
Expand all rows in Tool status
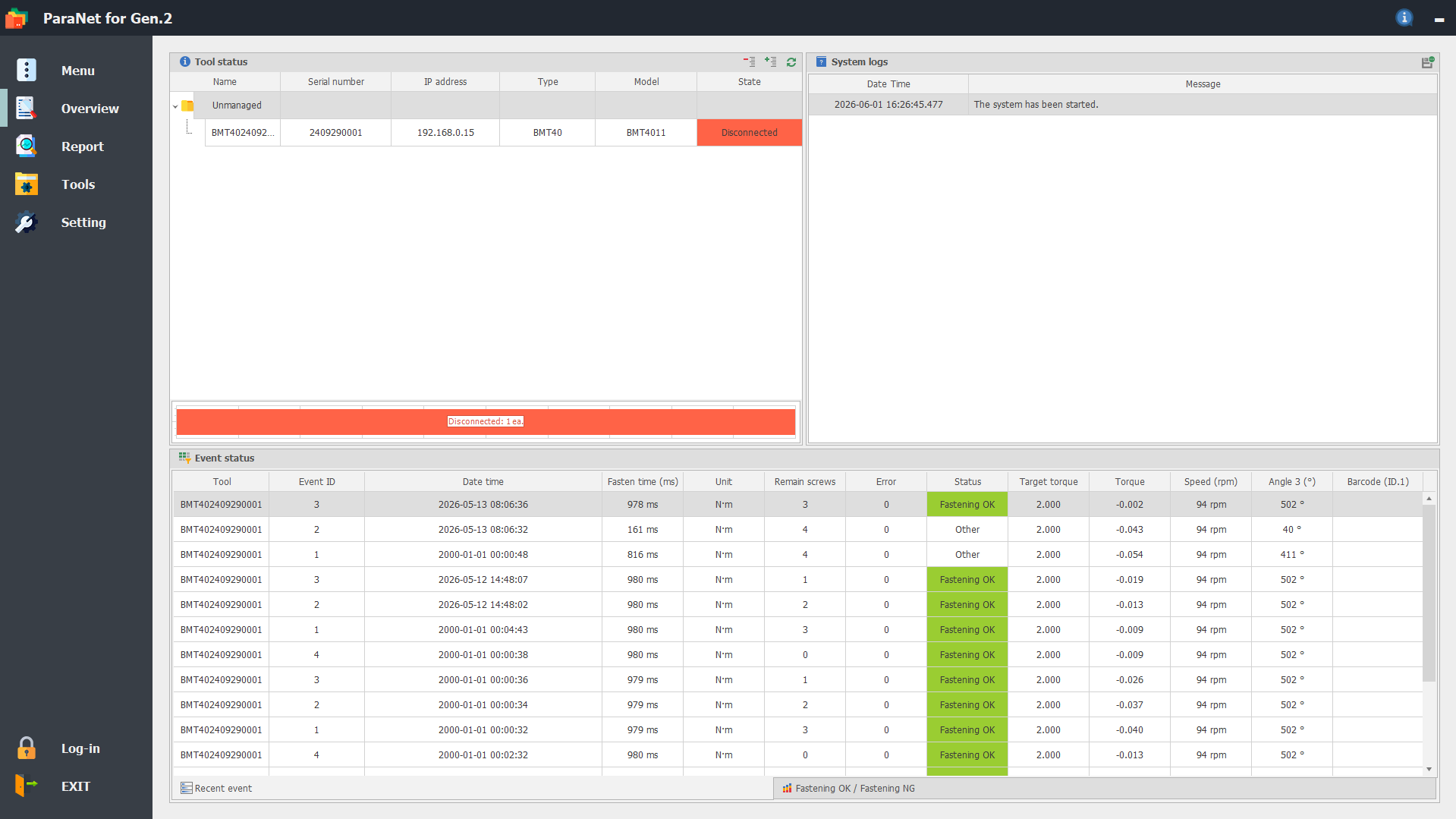click(x=770, y=62)
